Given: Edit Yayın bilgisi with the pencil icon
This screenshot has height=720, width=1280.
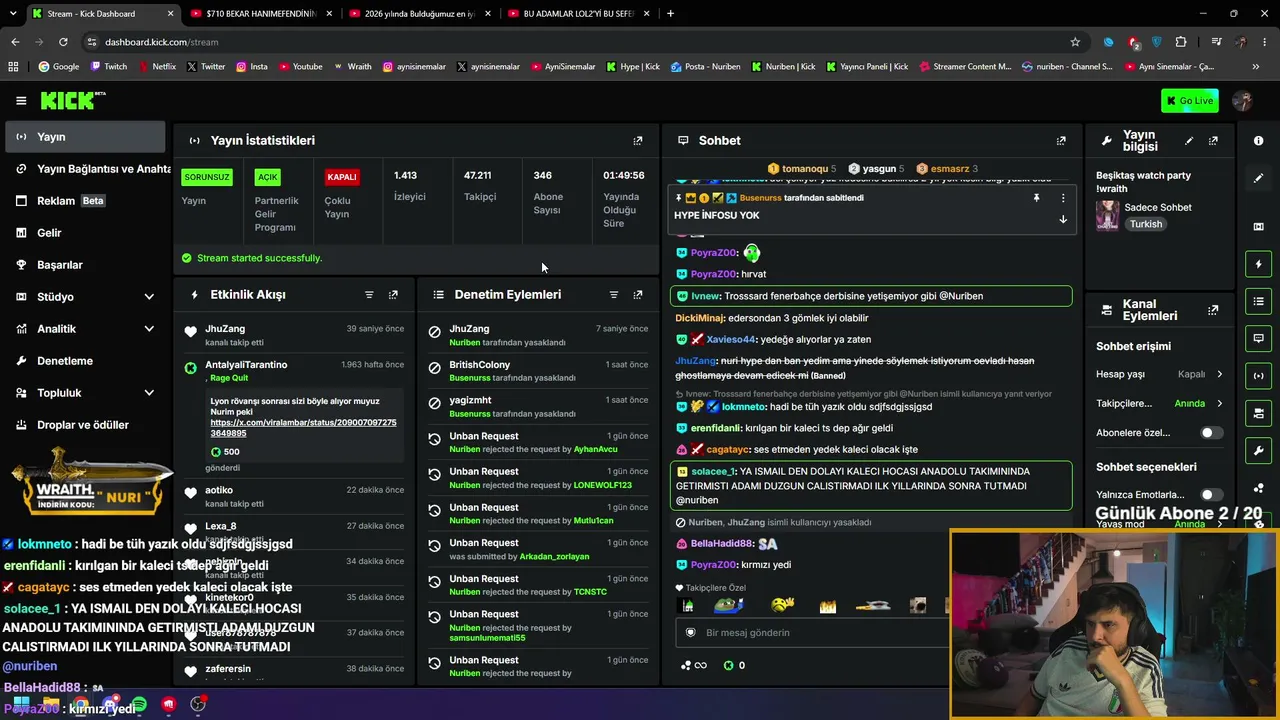Looking at the screenshot, I should [x=1189, y=141].
